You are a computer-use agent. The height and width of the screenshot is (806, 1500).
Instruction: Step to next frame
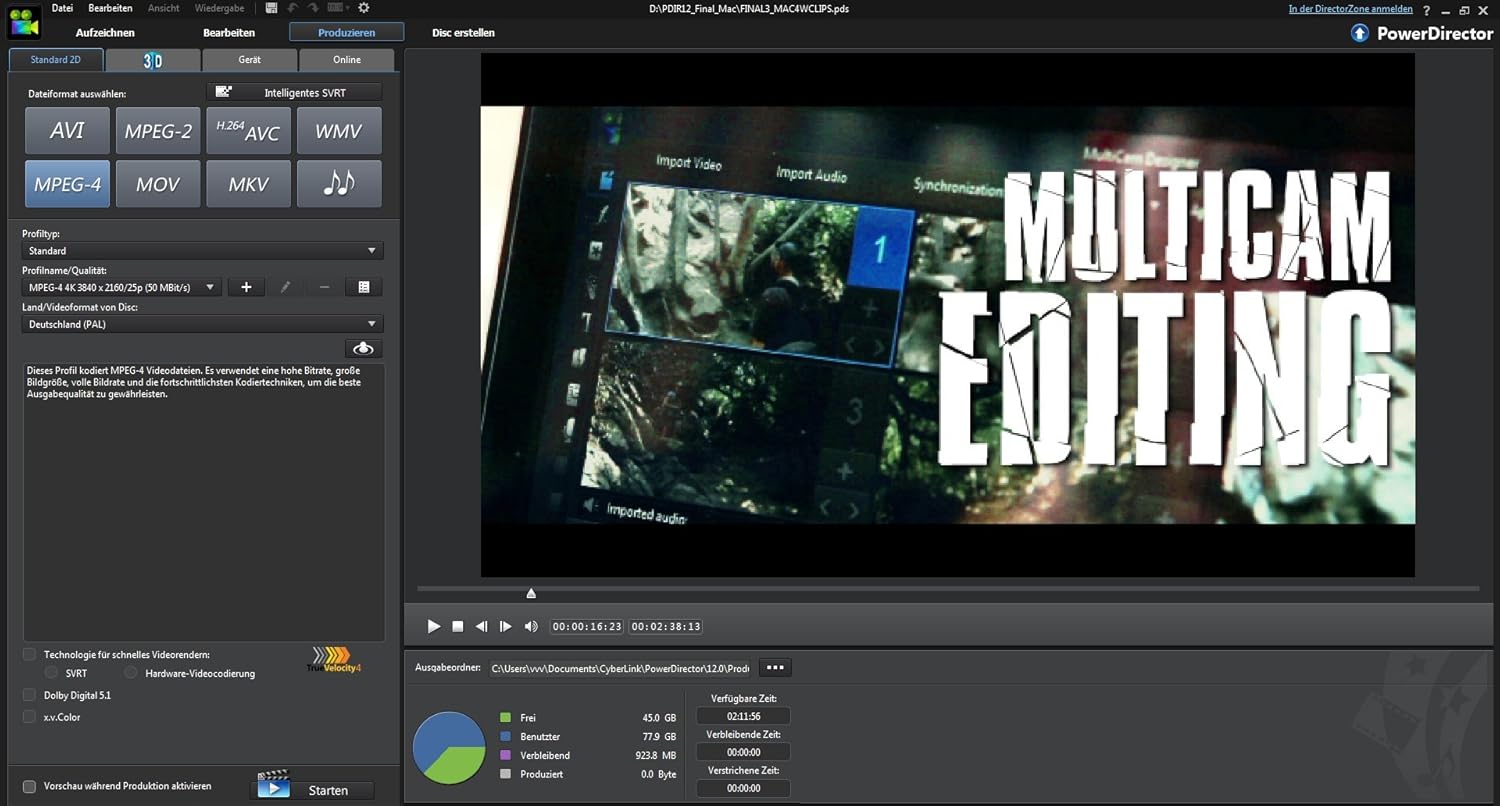(506, 626)
